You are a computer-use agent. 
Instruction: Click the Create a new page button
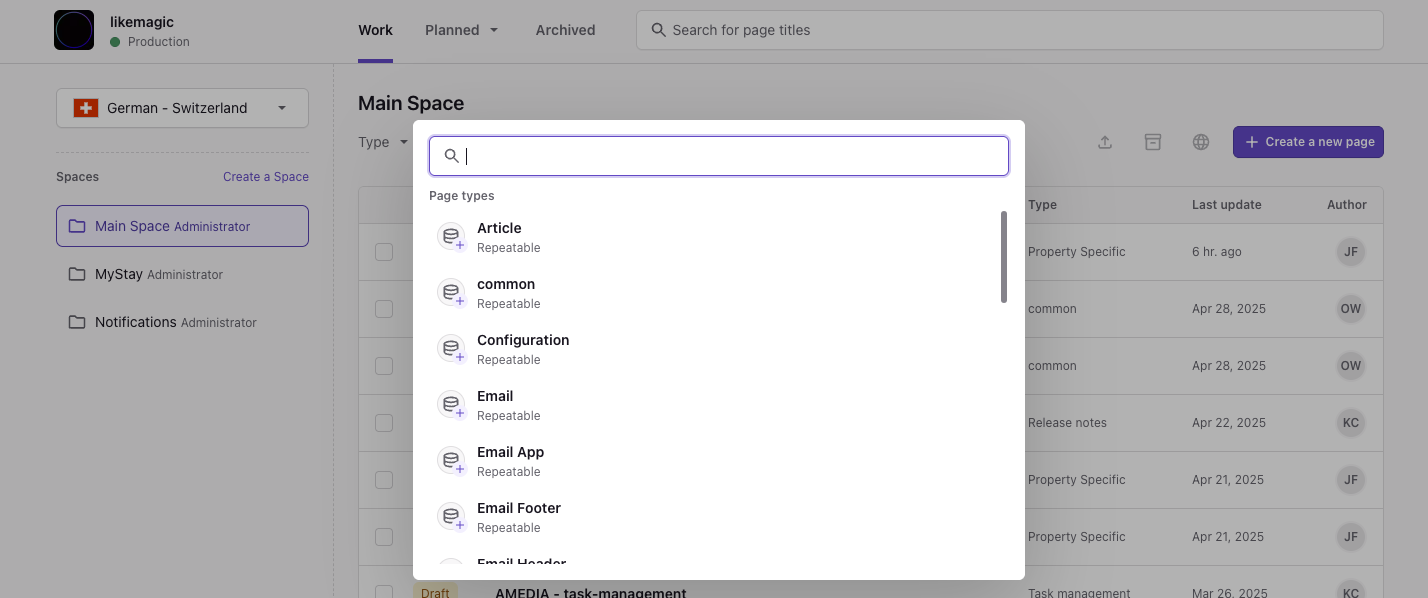point(1308,142)
